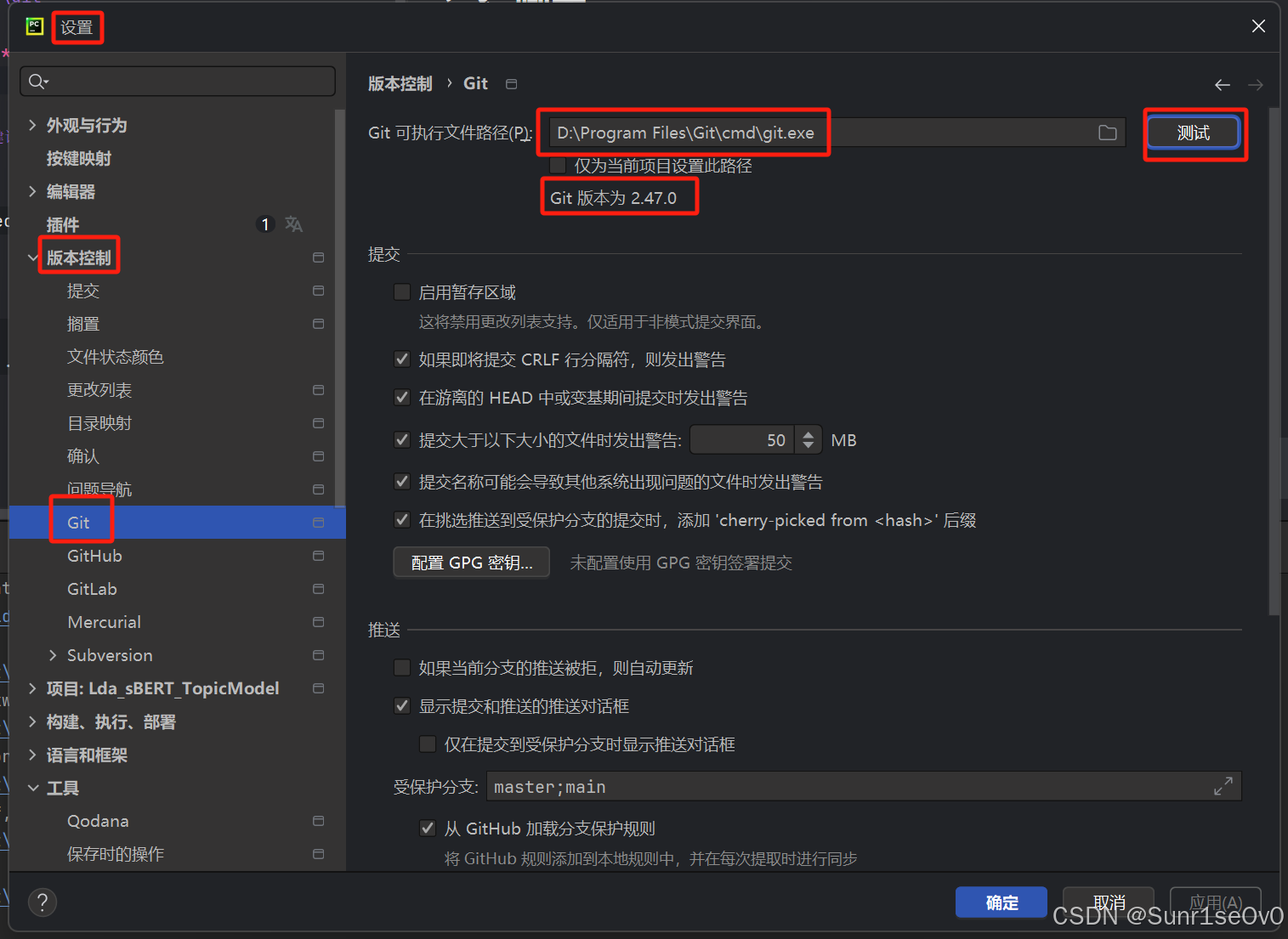The width and height of the screenshot is (1288, 939).
Task: Click the 测试 button
Action: 1193,133
